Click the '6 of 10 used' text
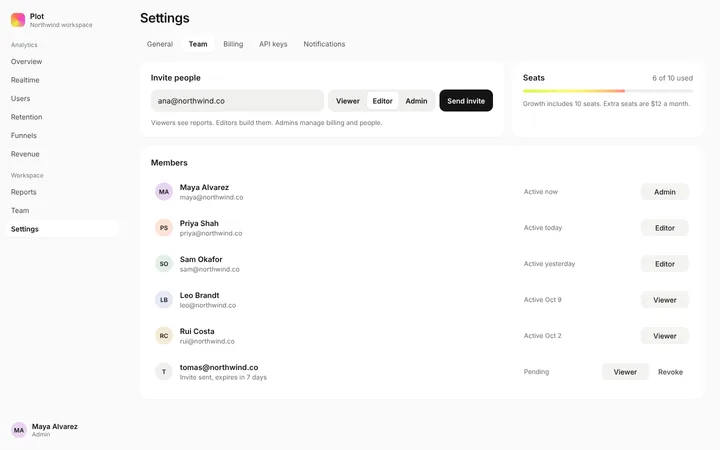The image size is (720, 450). pos(673,78)
